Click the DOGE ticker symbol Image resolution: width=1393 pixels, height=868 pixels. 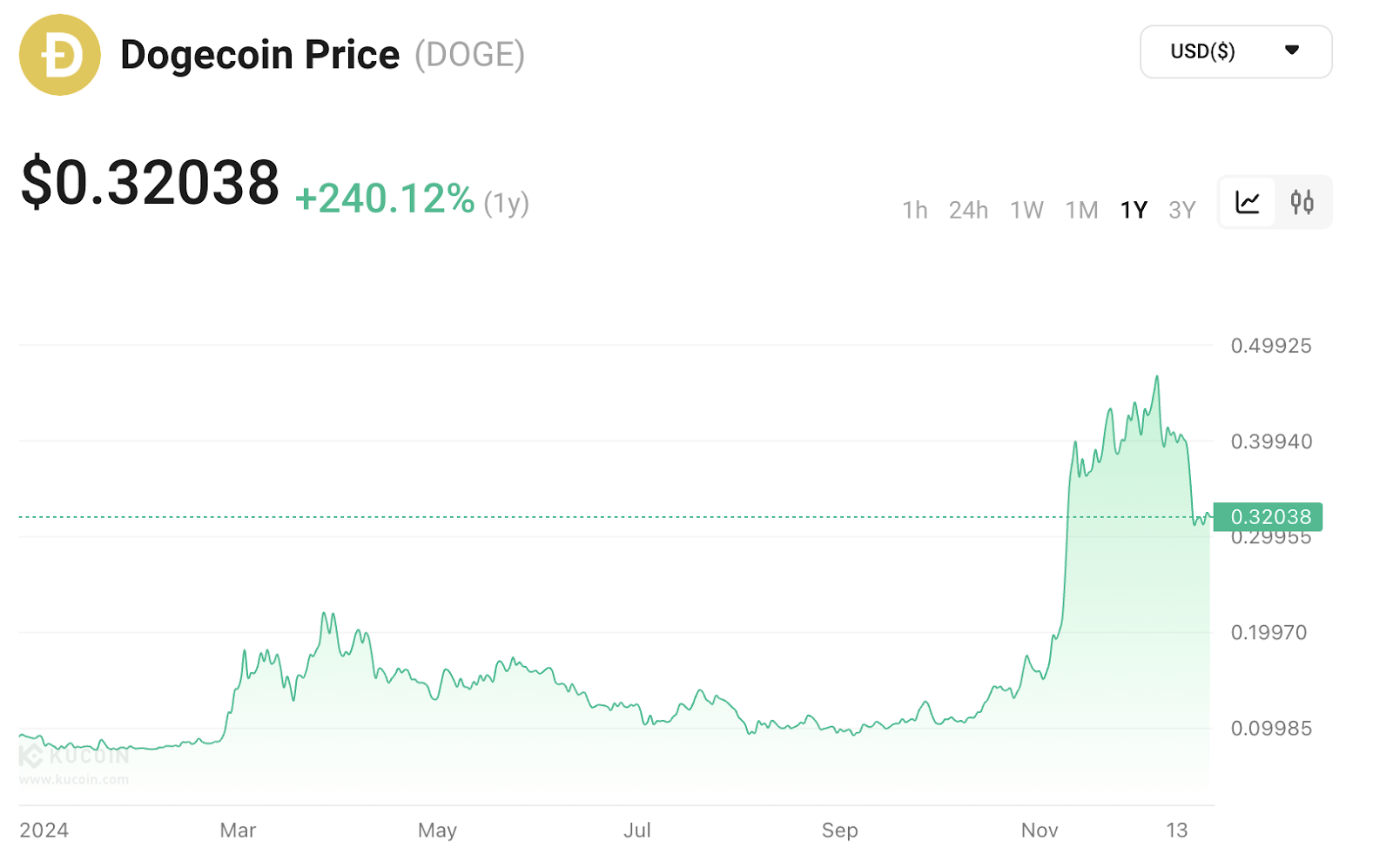[x=470, y=55]
